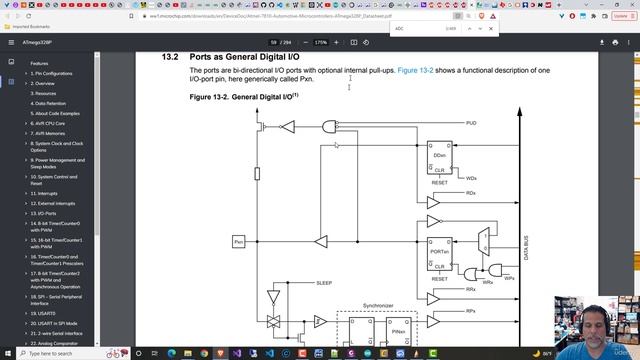
Task: Click the bookmark this page icon
Action: [x=131, y=16]
